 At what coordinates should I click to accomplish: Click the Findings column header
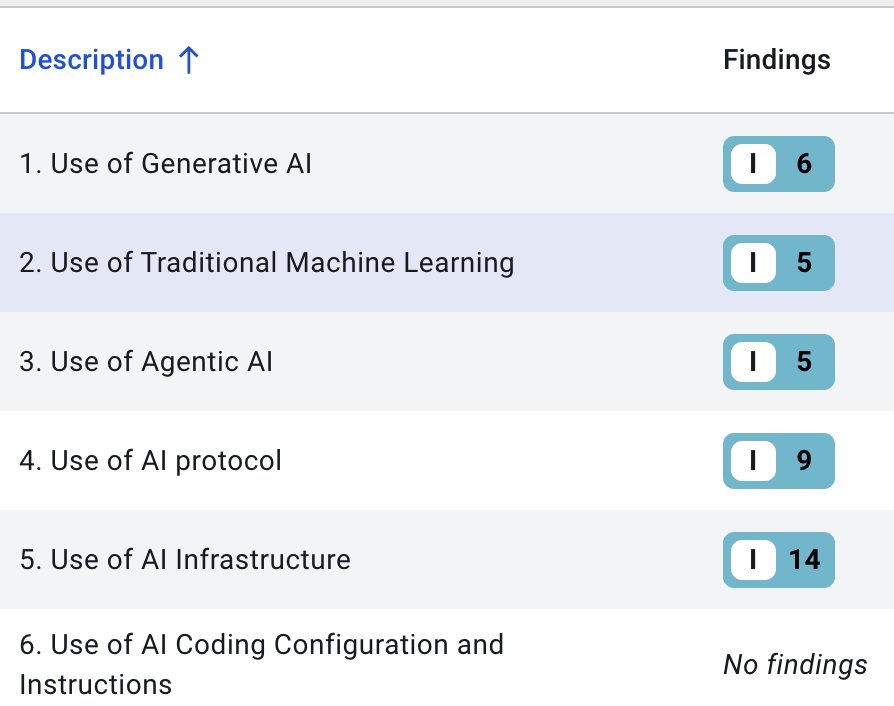click(776, 60)
